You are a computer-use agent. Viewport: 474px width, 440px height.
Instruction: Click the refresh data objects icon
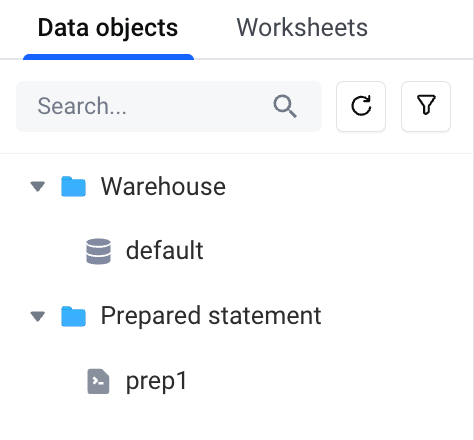[361, 106]
